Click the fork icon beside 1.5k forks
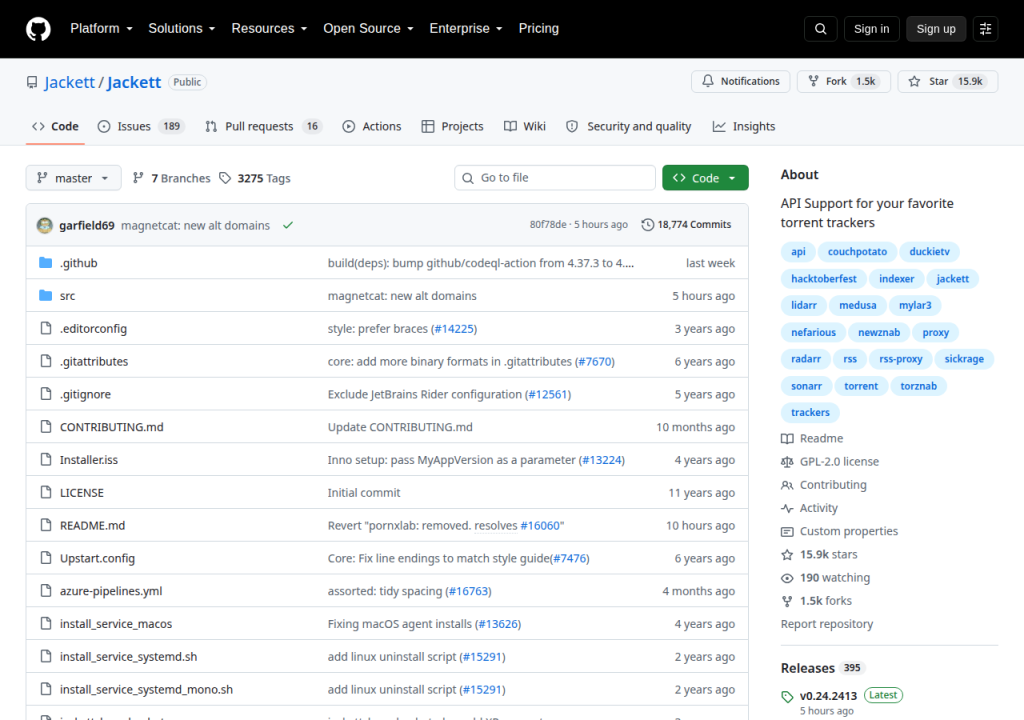Viewport: 1024px width, 720px height. [x=787, y=601]
